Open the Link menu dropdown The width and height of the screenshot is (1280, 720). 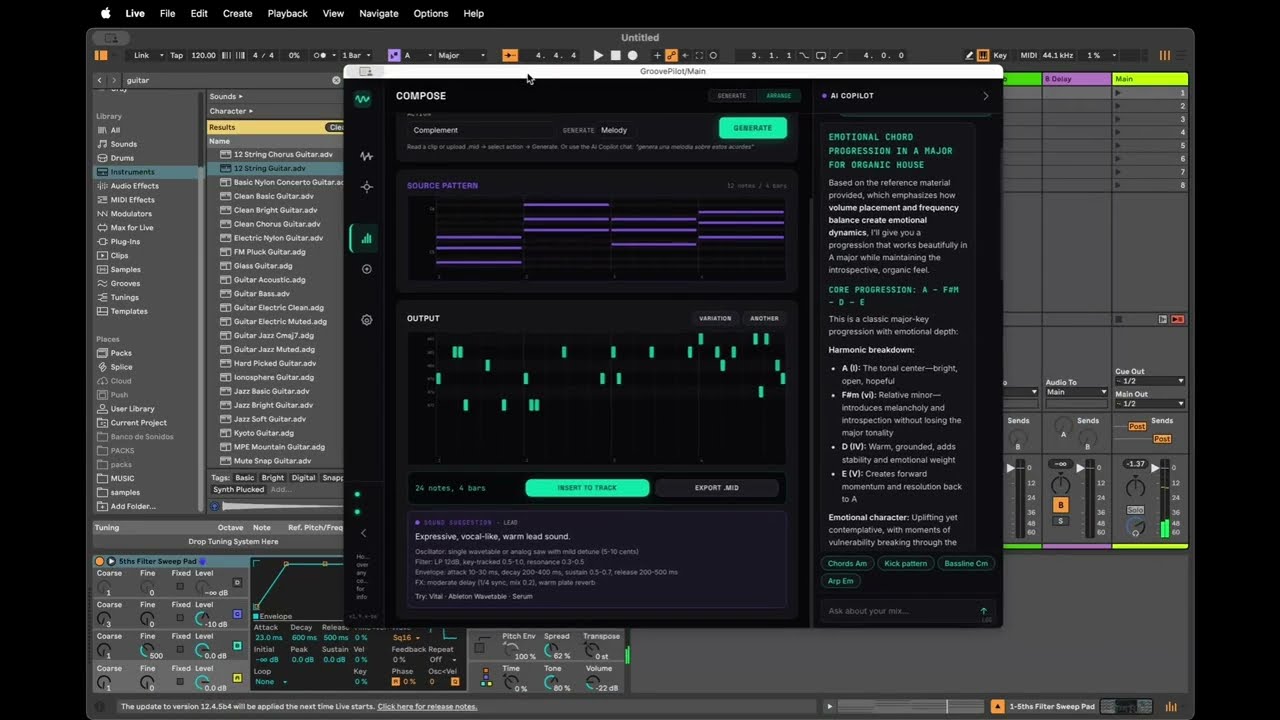145,55
